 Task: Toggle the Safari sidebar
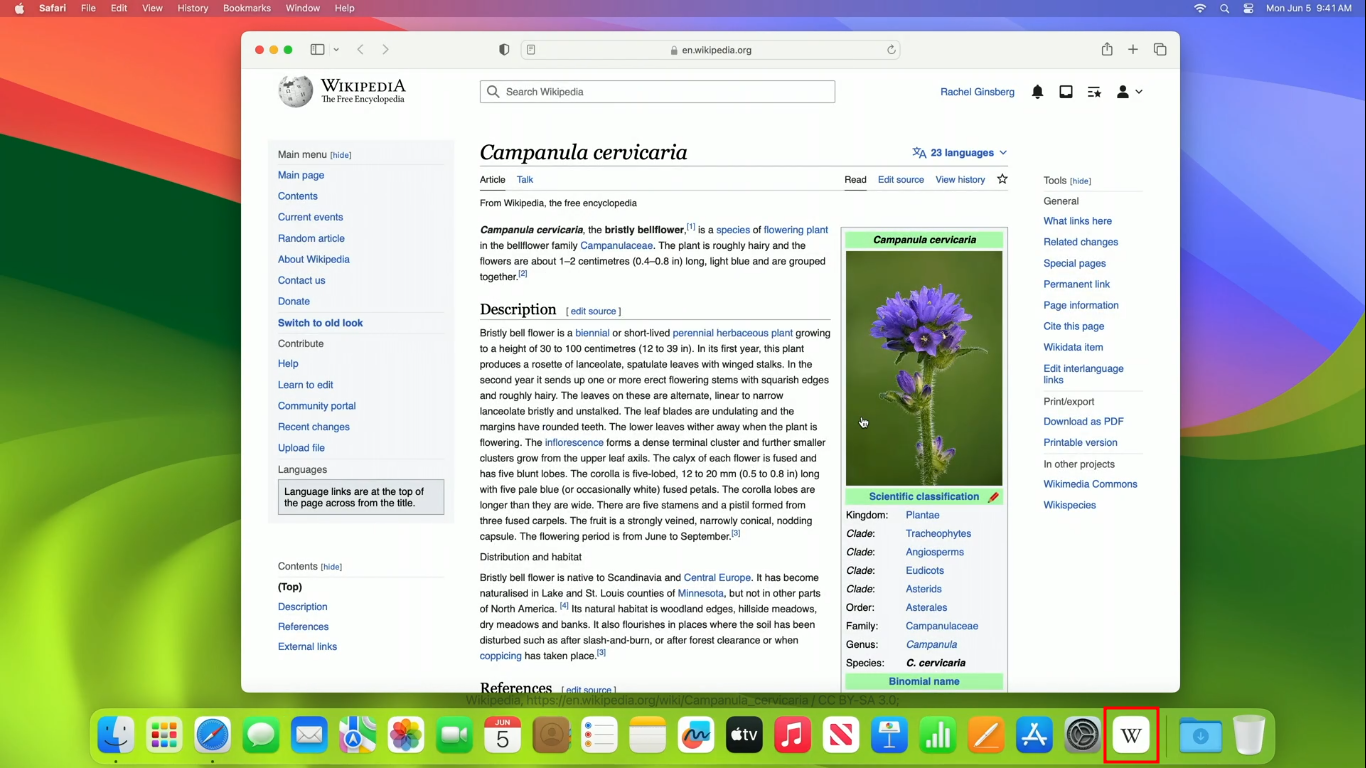(317, 49)
